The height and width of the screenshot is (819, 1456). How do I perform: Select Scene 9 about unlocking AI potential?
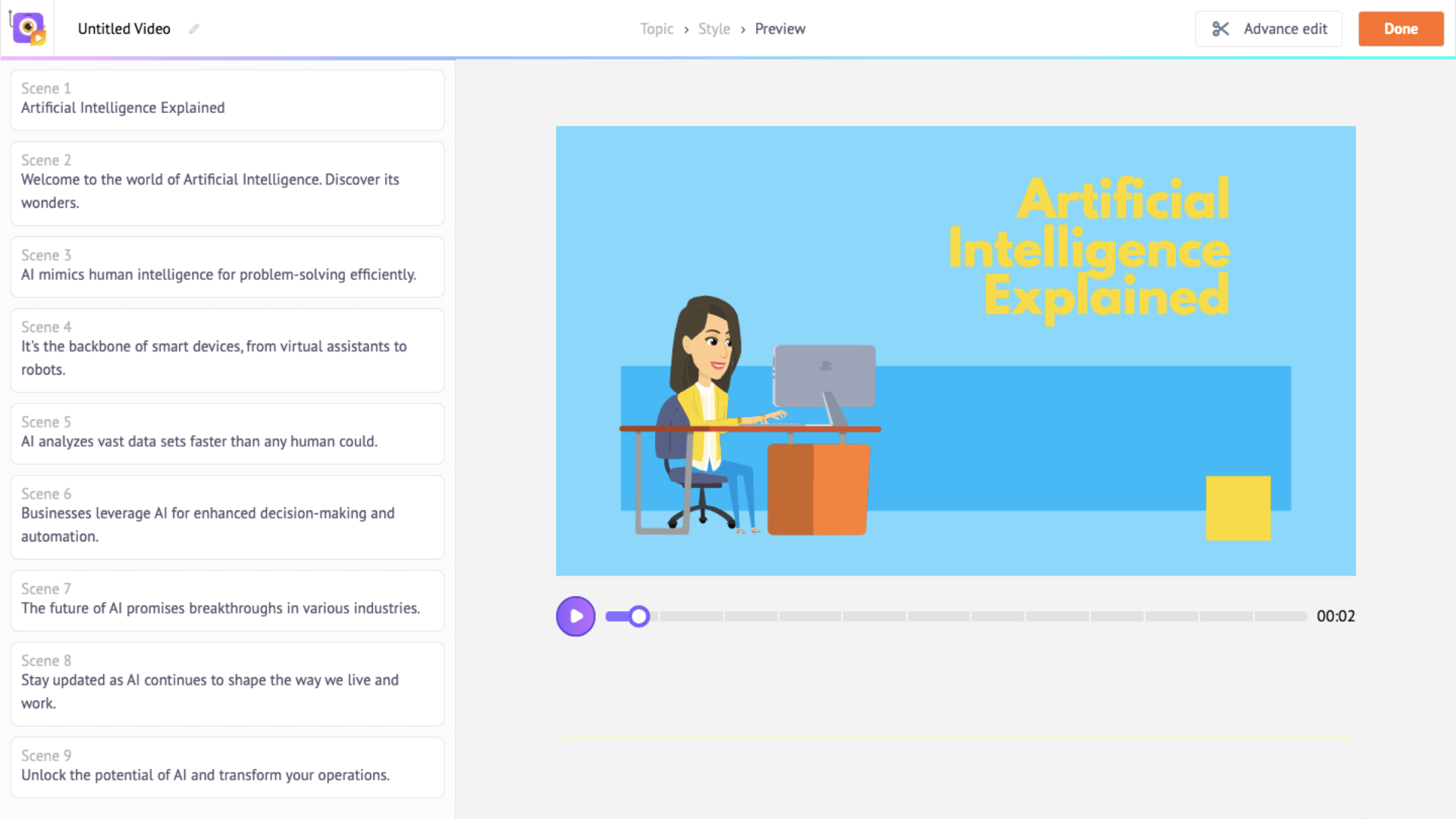(x=227, y=767)
